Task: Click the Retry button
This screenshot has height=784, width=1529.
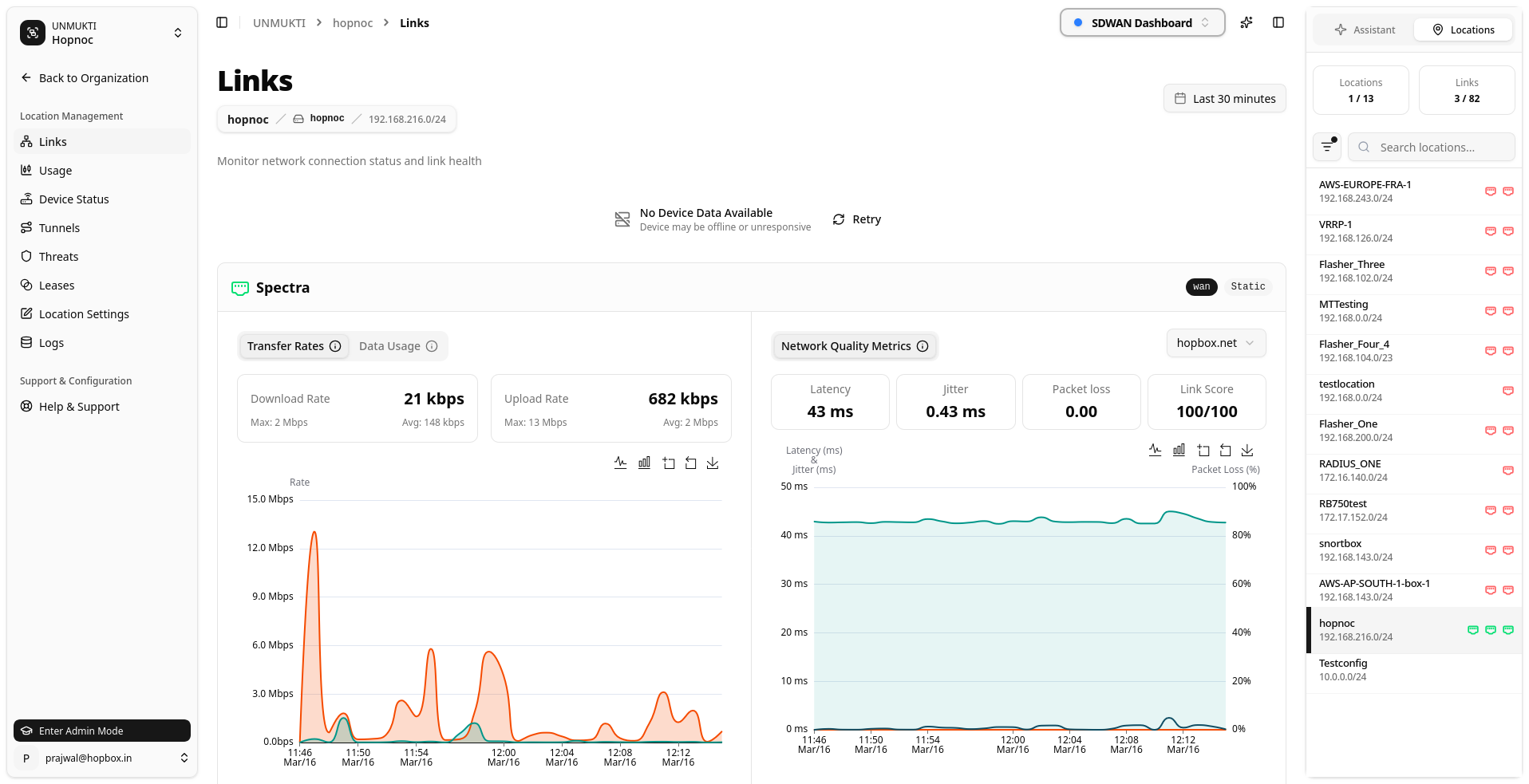Action: click(857, 219)
